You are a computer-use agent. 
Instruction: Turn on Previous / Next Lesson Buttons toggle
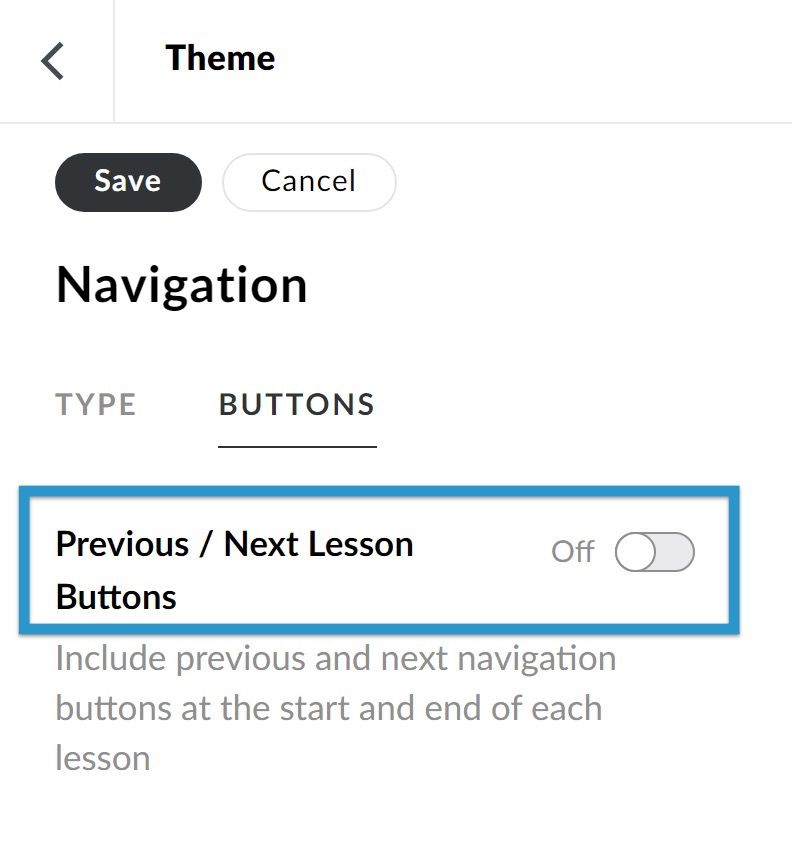(x=654, y=552)
